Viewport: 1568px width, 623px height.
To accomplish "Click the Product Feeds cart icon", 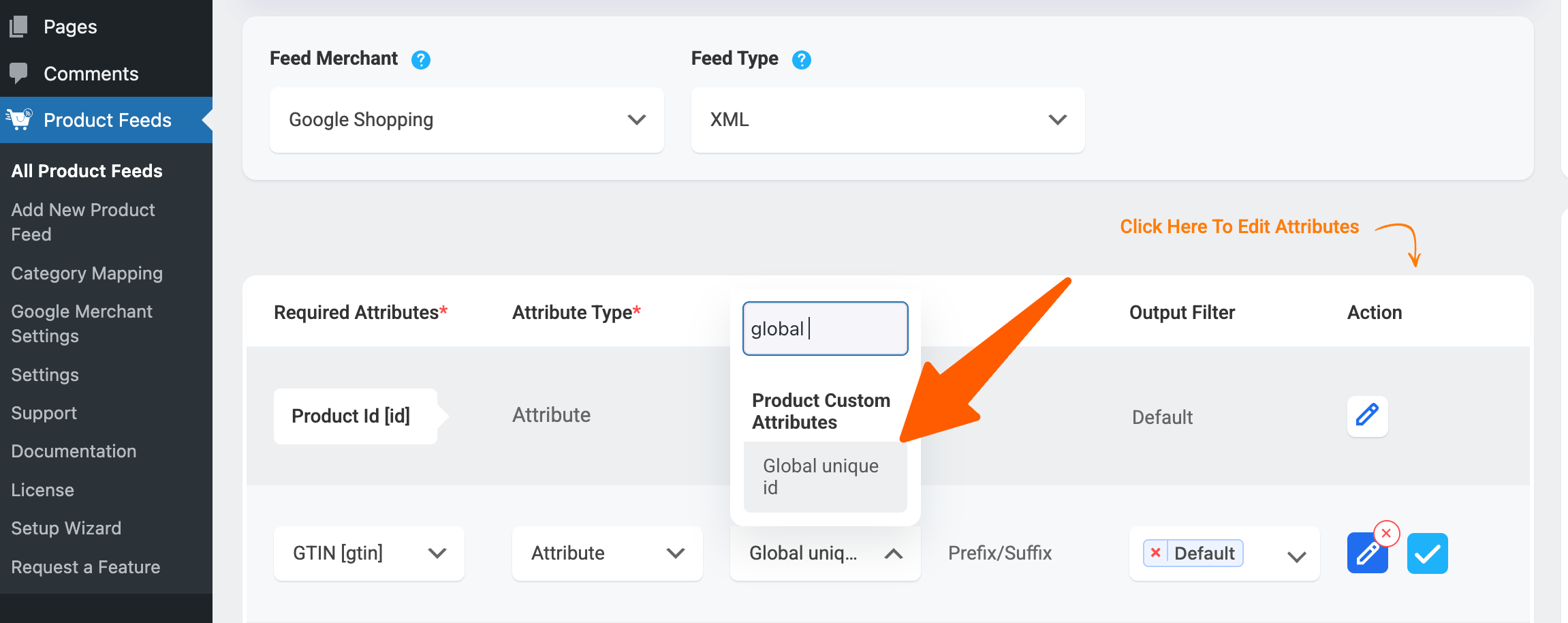I will click(x=19, y=119).
